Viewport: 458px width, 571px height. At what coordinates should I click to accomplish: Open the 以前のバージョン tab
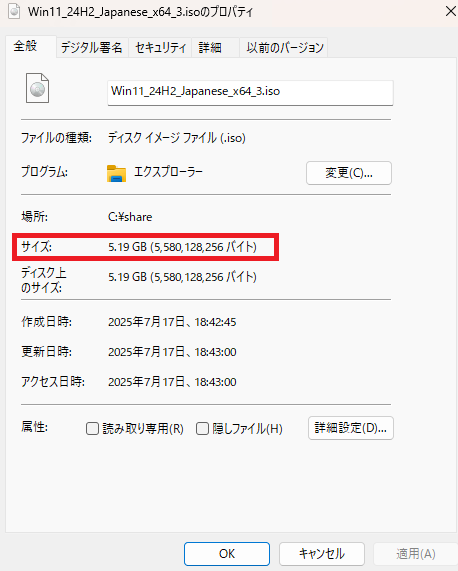click(285, 48)
